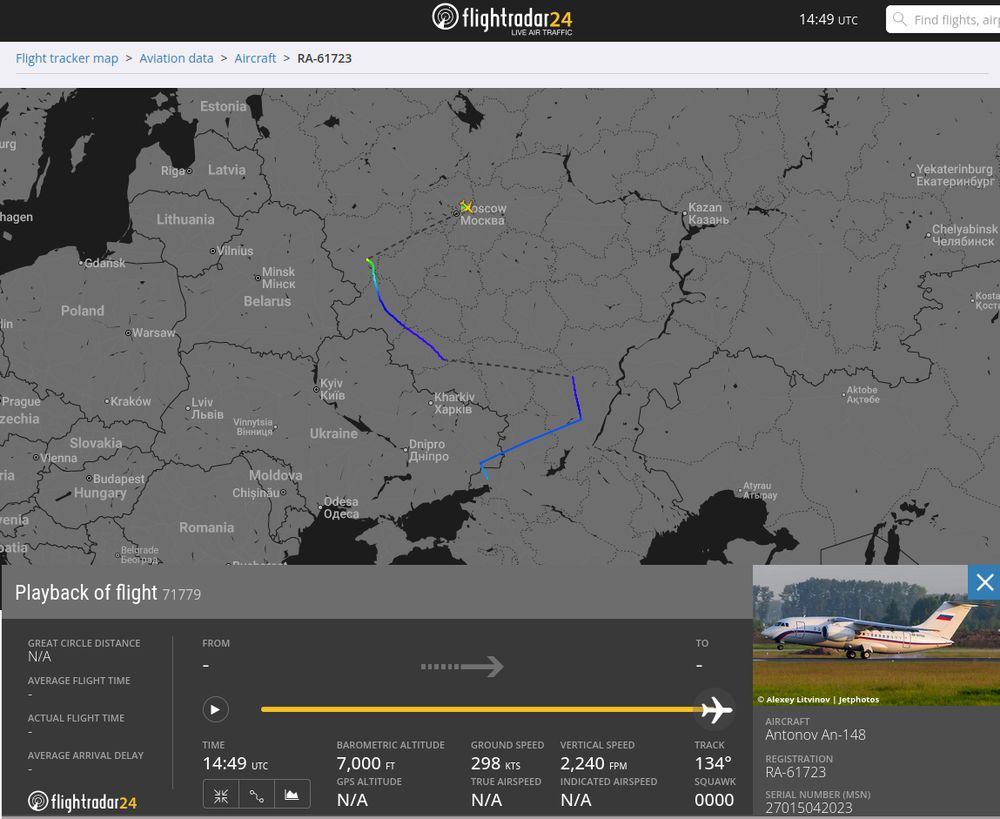Screen dimensions: 1000x819
Task: Toggle the flight route path icon
Action: [x=256, y=795]
